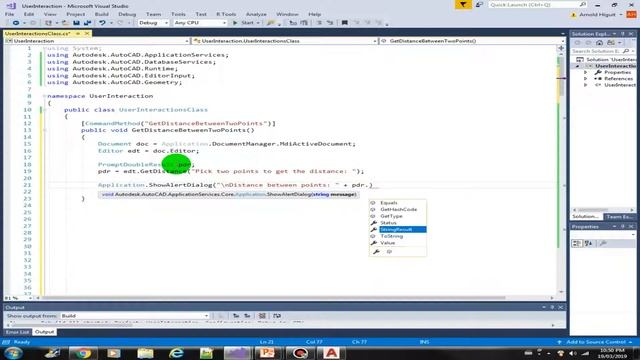Switch to the Solution Explorer bottom tab
This screenshot has height=360, width=640.
pos(586,216)
